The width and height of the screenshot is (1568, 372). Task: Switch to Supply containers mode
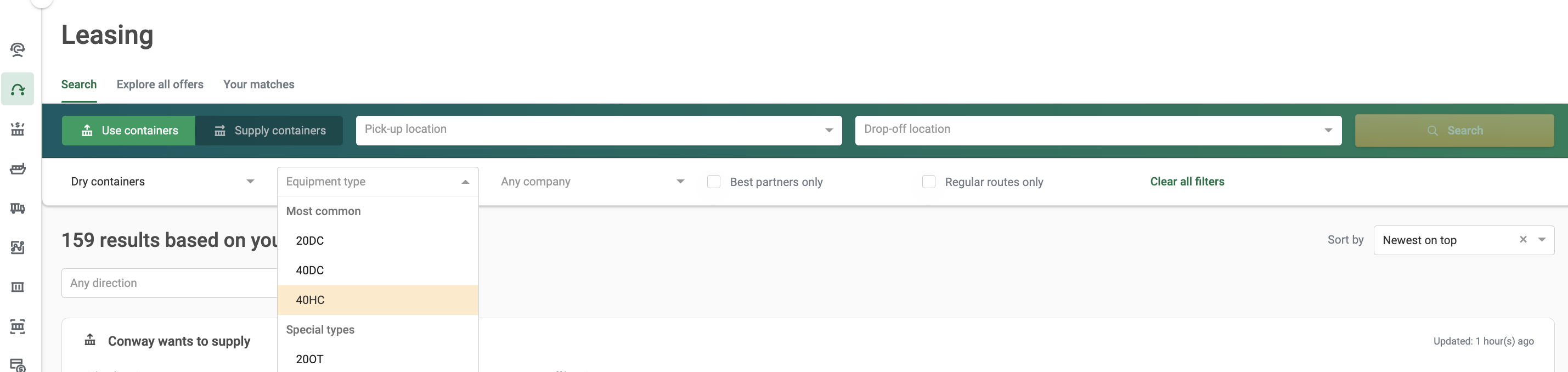tap(269, 131)
